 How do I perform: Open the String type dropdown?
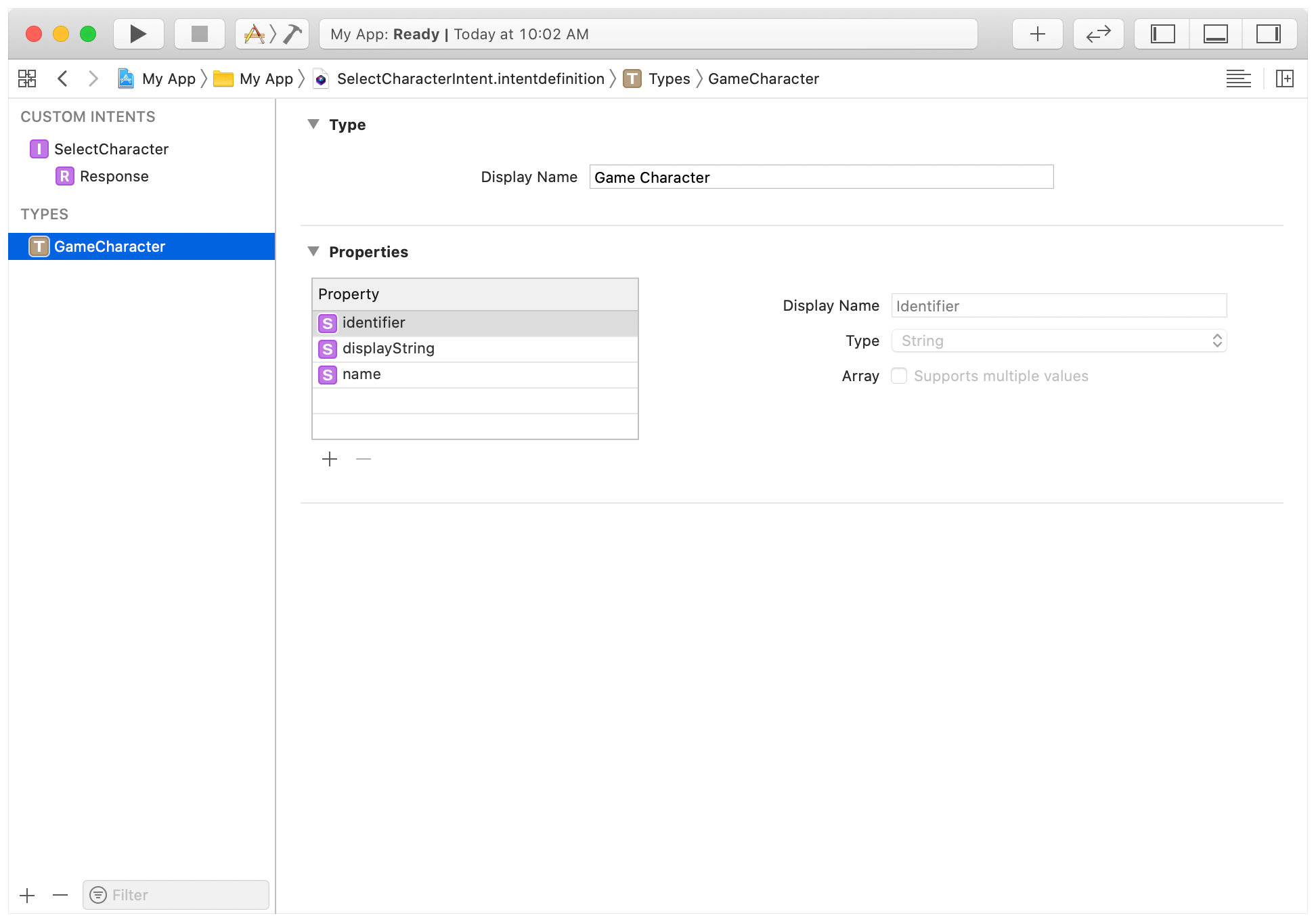point(1059,341)
